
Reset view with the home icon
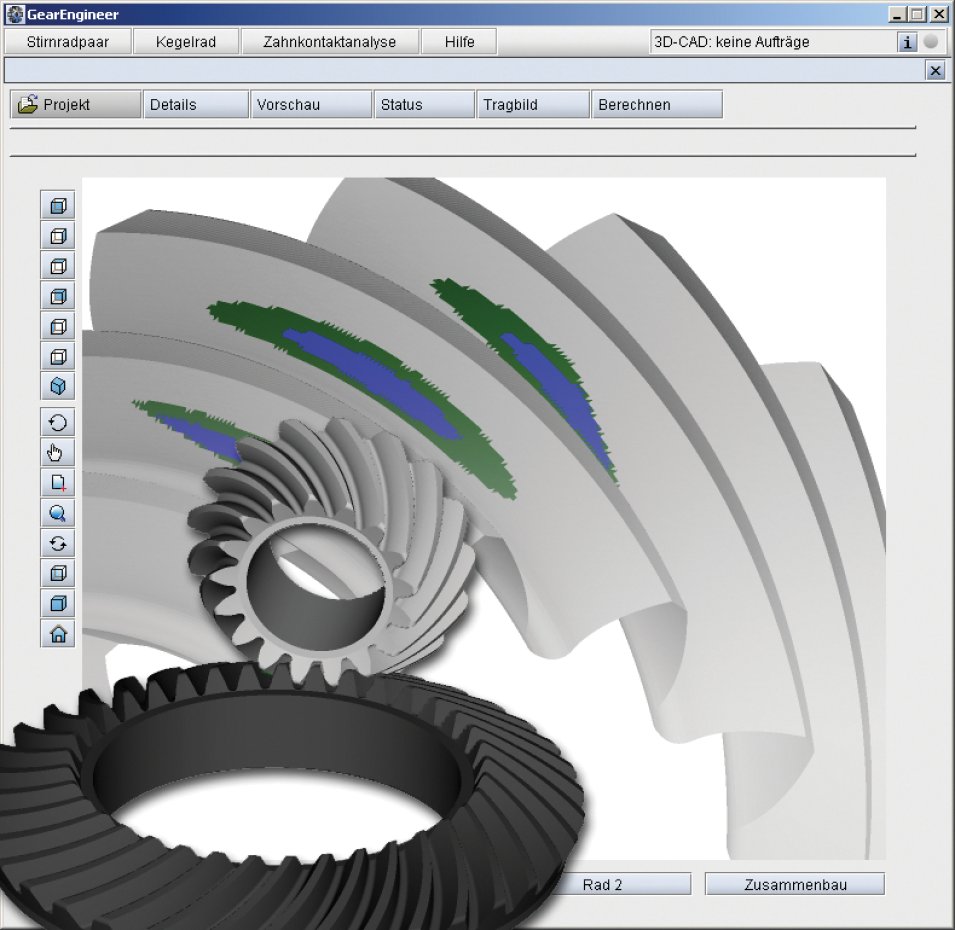click(x=58, y=633)
